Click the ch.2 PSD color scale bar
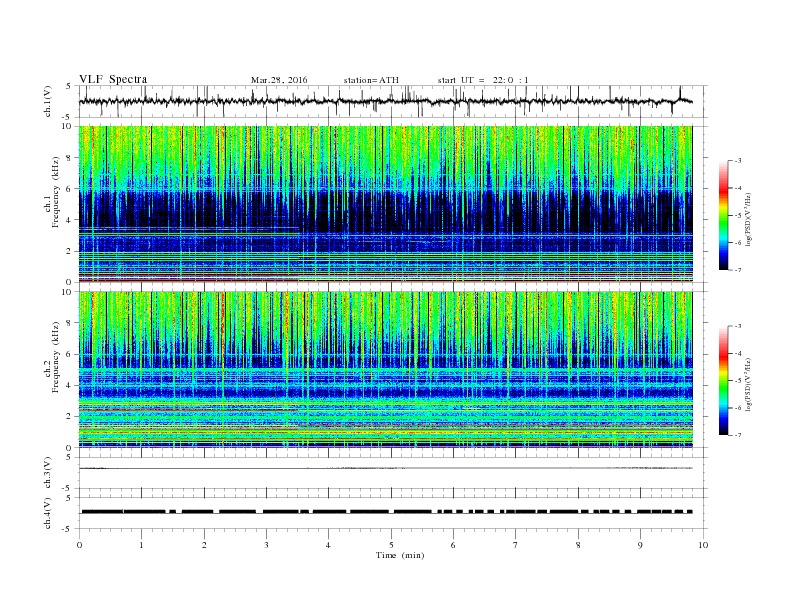The image size is (792, 612). [723, 381]
